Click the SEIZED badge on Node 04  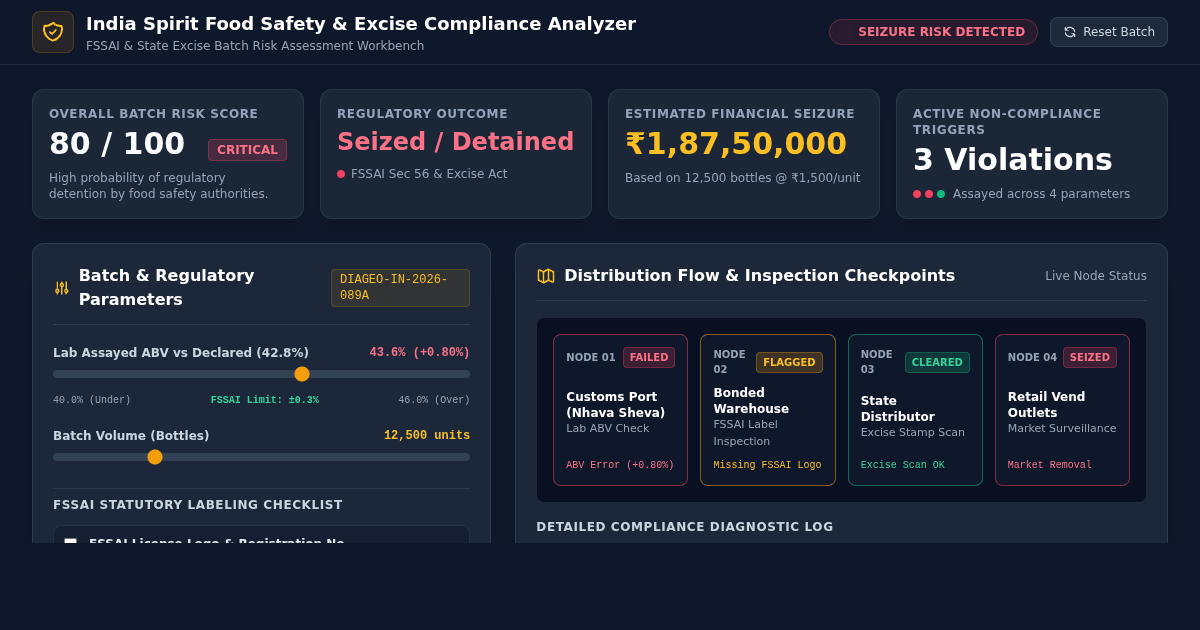pos(1090,357)
